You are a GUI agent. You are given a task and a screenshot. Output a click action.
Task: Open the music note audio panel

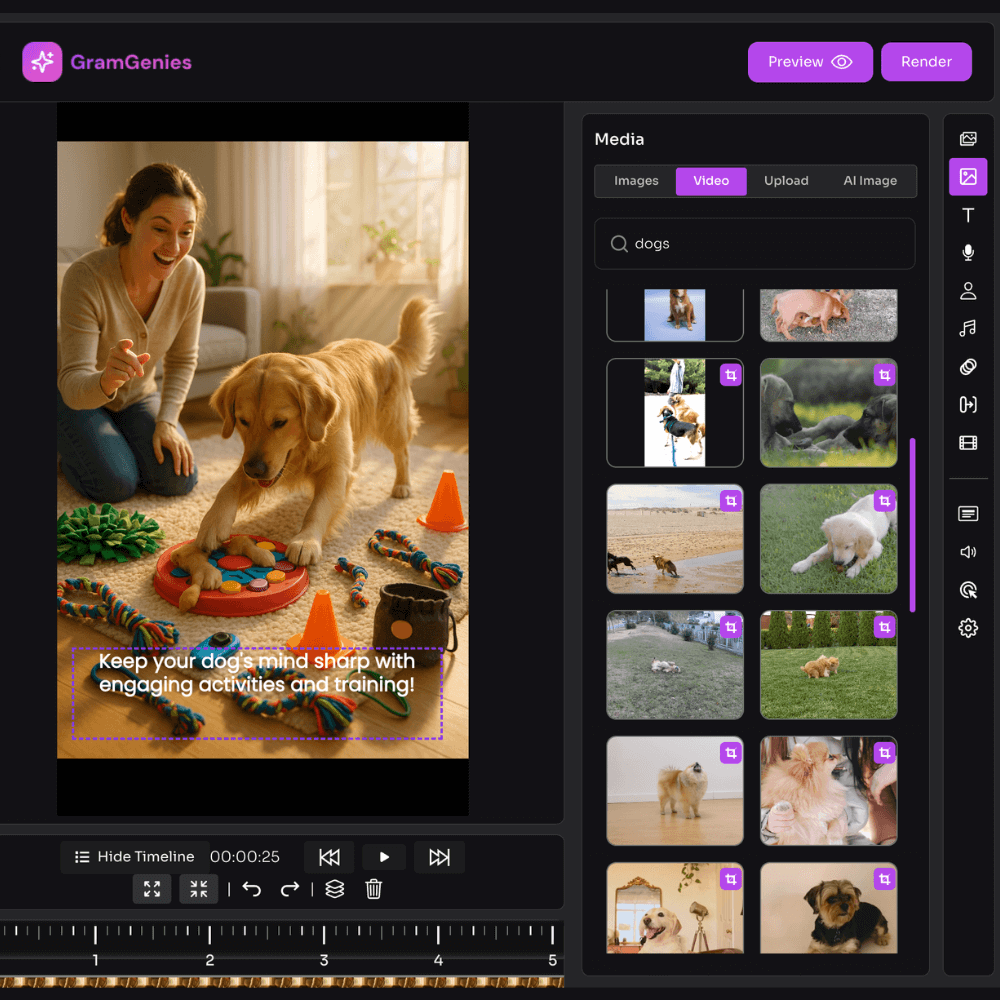tap(968, 329)
